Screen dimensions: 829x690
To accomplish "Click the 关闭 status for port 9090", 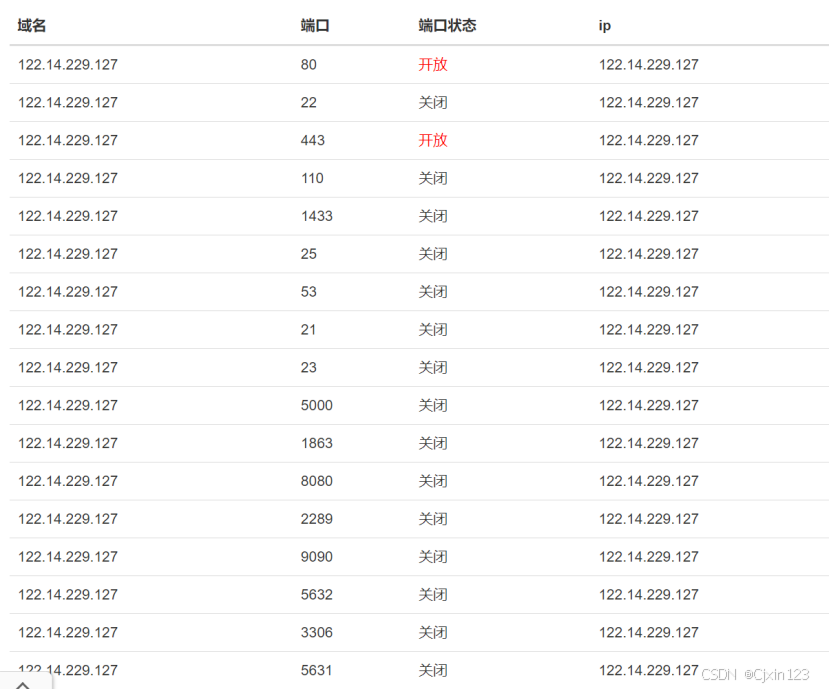I will pos(433,557).
